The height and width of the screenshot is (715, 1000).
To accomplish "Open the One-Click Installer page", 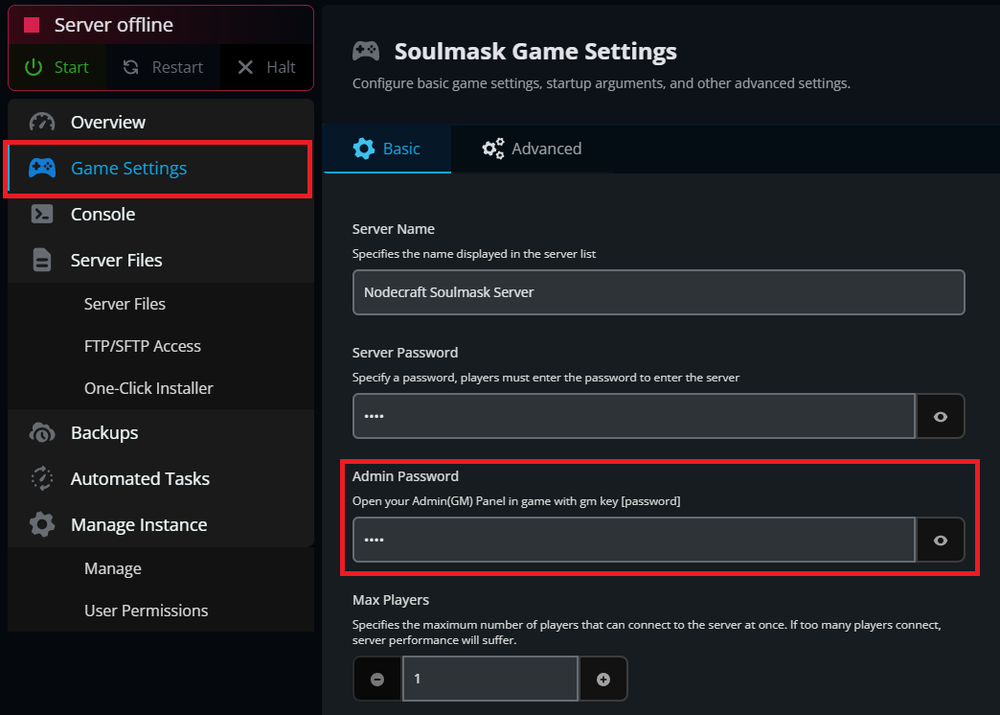I will click(148, 388).
